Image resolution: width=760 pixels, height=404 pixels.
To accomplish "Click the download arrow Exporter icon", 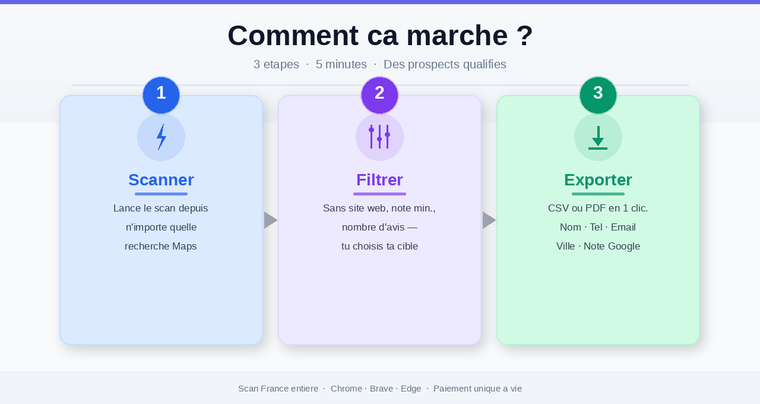I will (598, 137).
